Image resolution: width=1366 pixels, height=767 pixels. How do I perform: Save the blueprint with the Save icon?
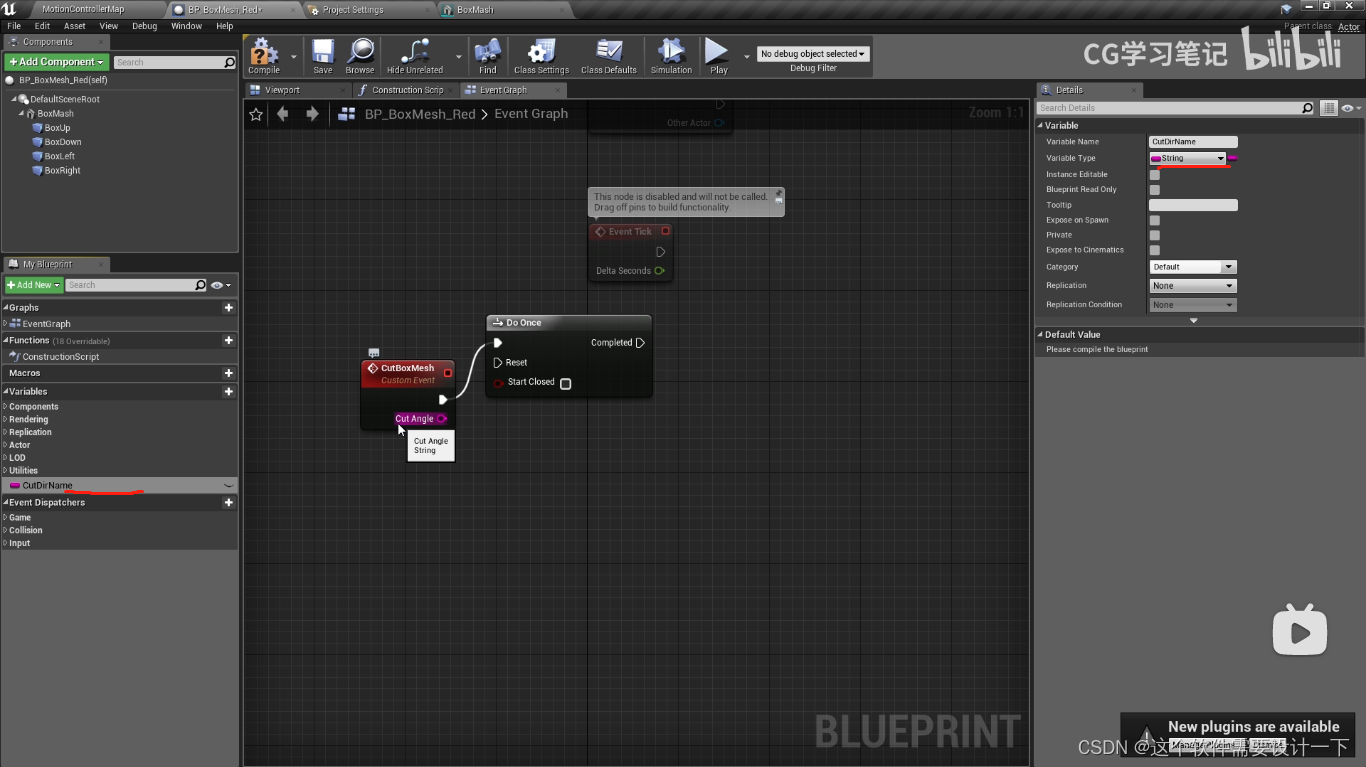(322, 56)
